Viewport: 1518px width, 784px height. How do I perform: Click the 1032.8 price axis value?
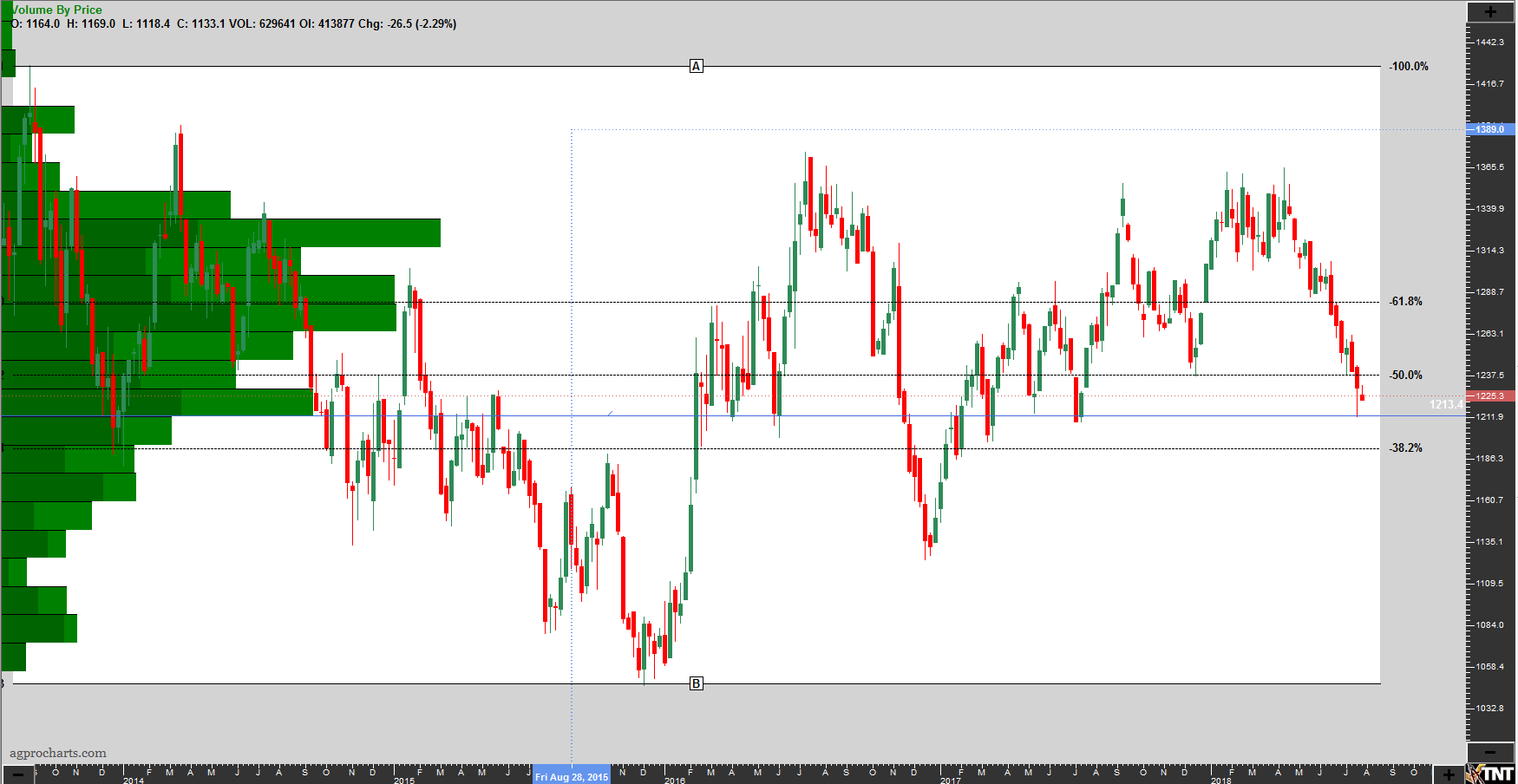pyautogui.click(x=1490, y=709)
